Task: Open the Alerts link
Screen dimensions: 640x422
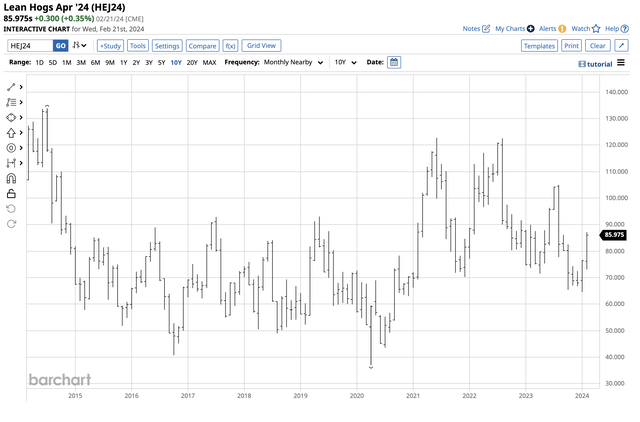Action: pos(547,29)
